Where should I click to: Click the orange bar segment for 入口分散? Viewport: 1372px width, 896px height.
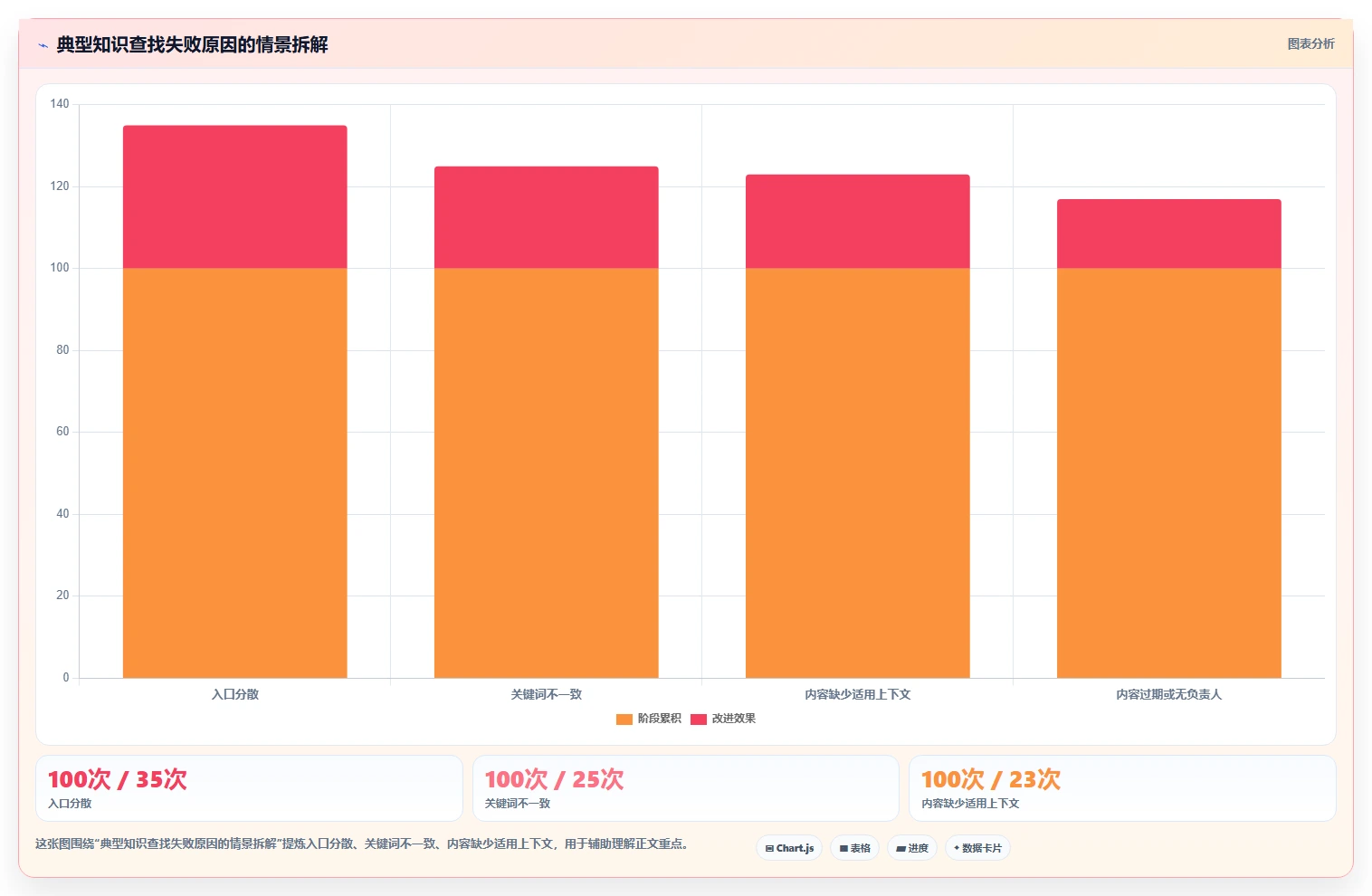tap(235, 472)
